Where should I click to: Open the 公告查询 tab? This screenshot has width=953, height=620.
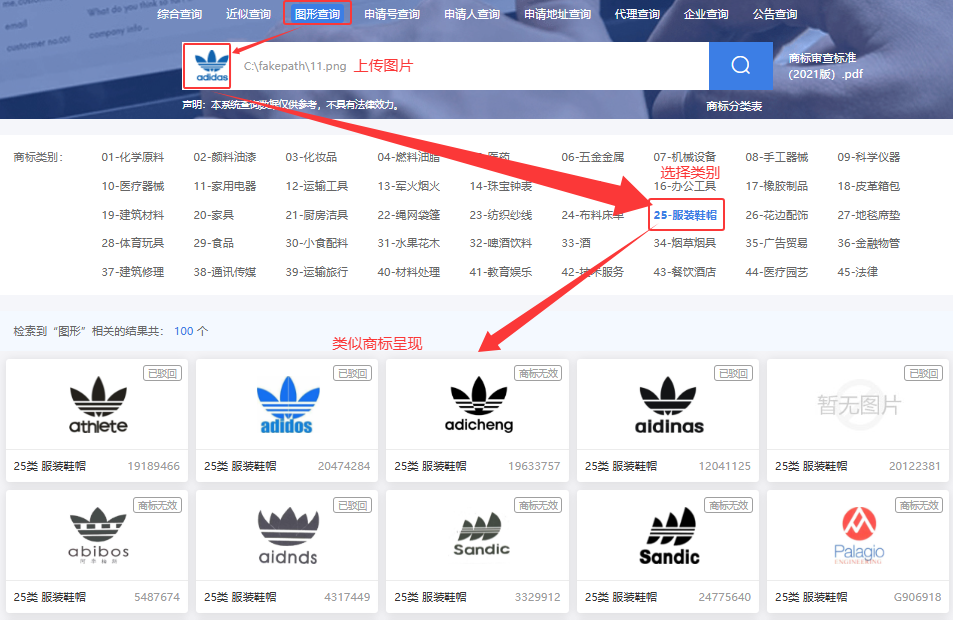pyautogui.click(x=775, y=14)
